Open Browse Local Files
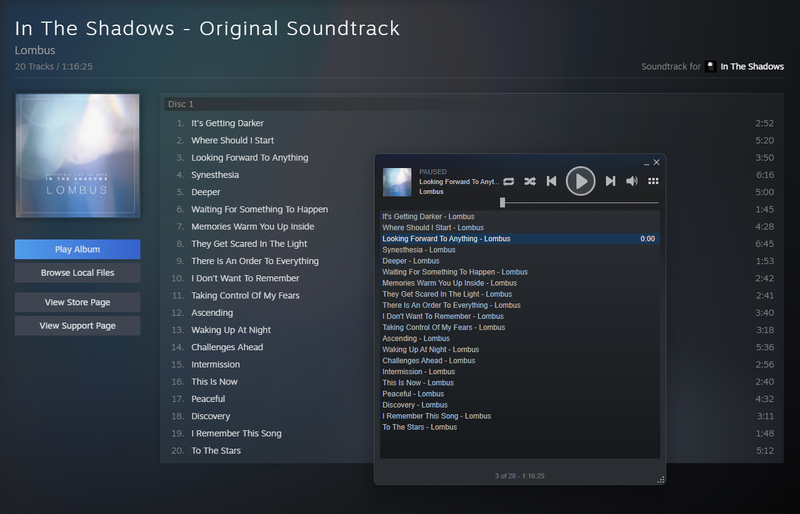This screenshot has height=514, width=800. (x=77, y=273)
